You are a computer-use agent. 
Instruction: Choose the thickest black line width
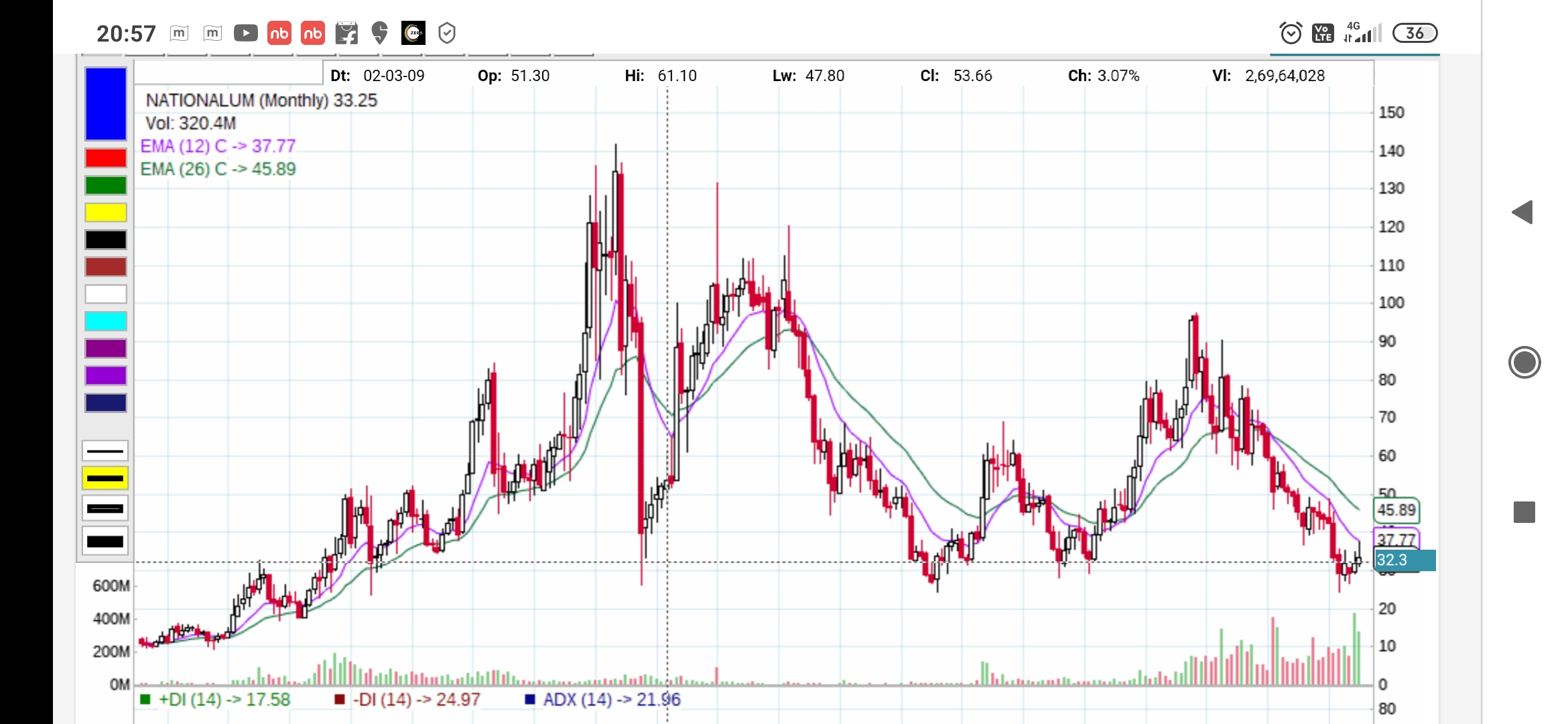click(105, 541)
